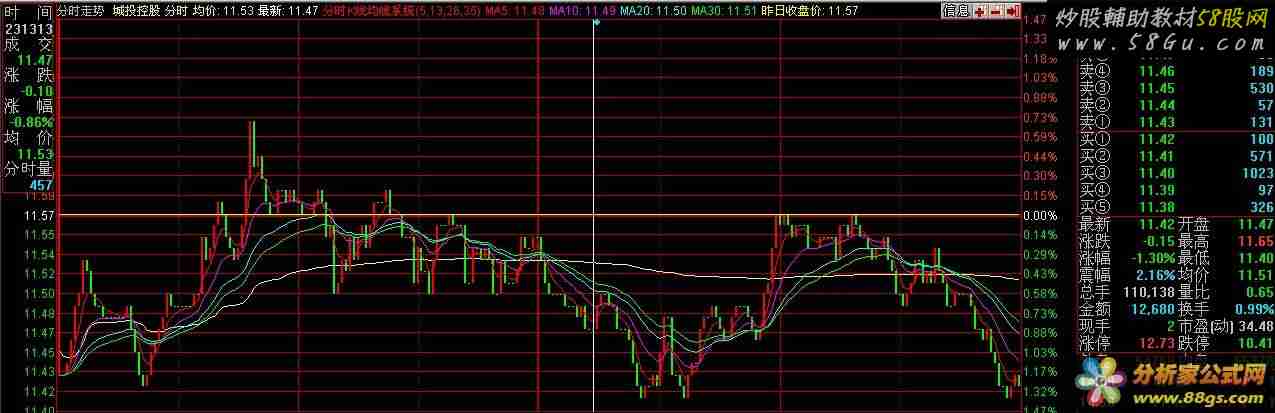Click the 最高 value 11.65
This screenshot has width=1275, height=413.
pyautogui.click(x=1254, y=241)
